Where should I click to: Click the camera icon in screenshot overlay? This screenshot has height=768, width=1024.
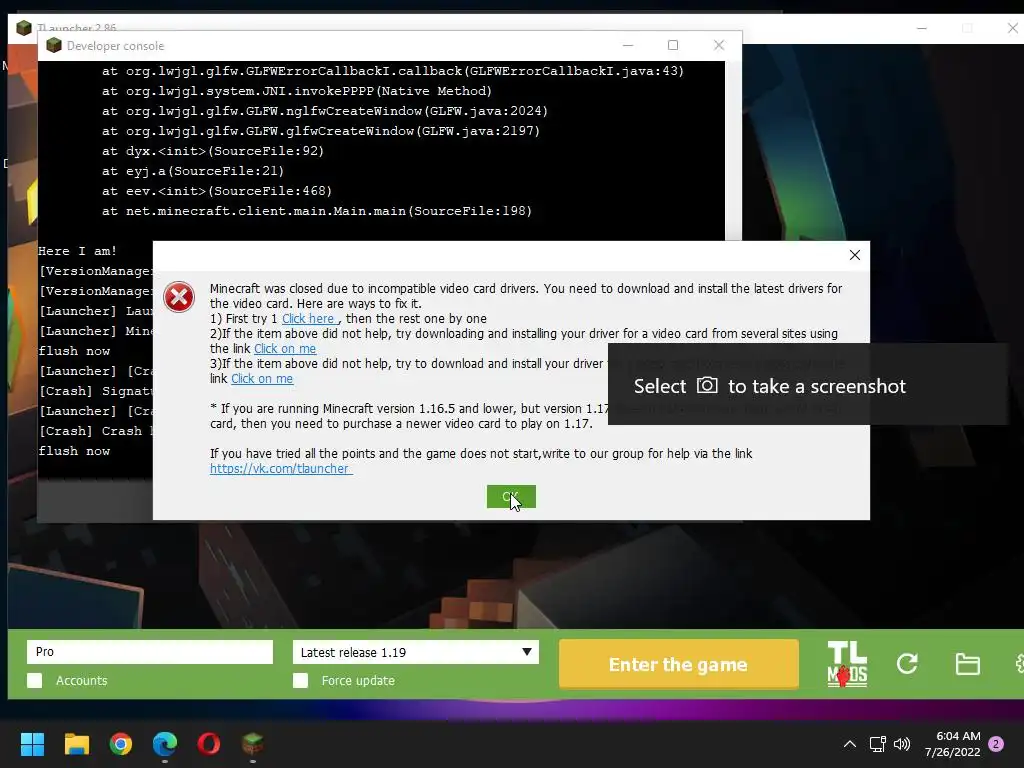pos(707,385)
